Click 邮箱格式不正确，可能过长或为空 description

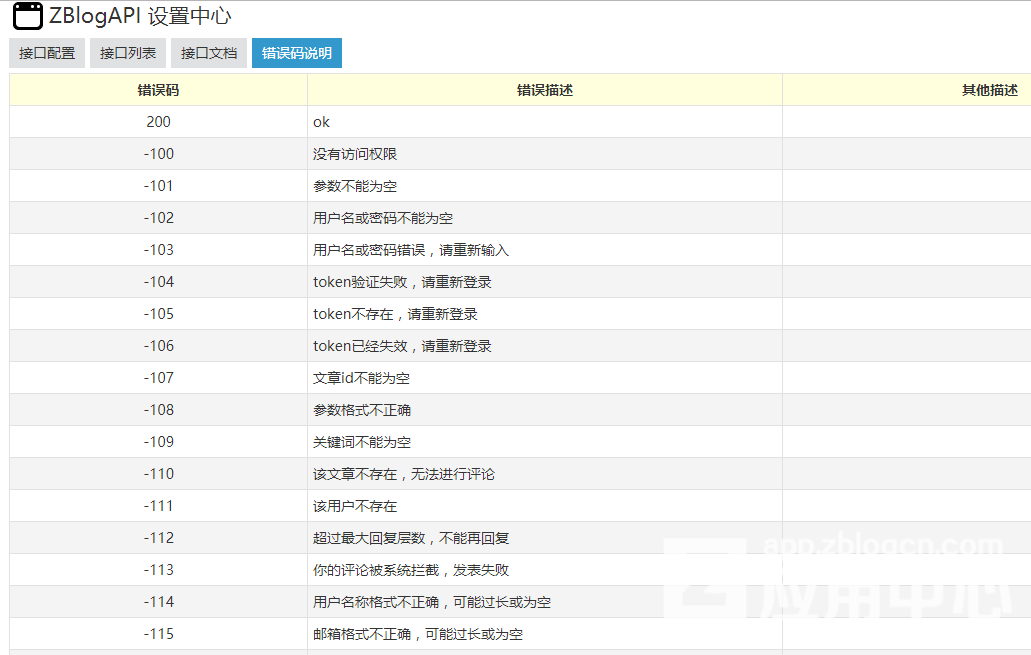(x=418, y=634)
